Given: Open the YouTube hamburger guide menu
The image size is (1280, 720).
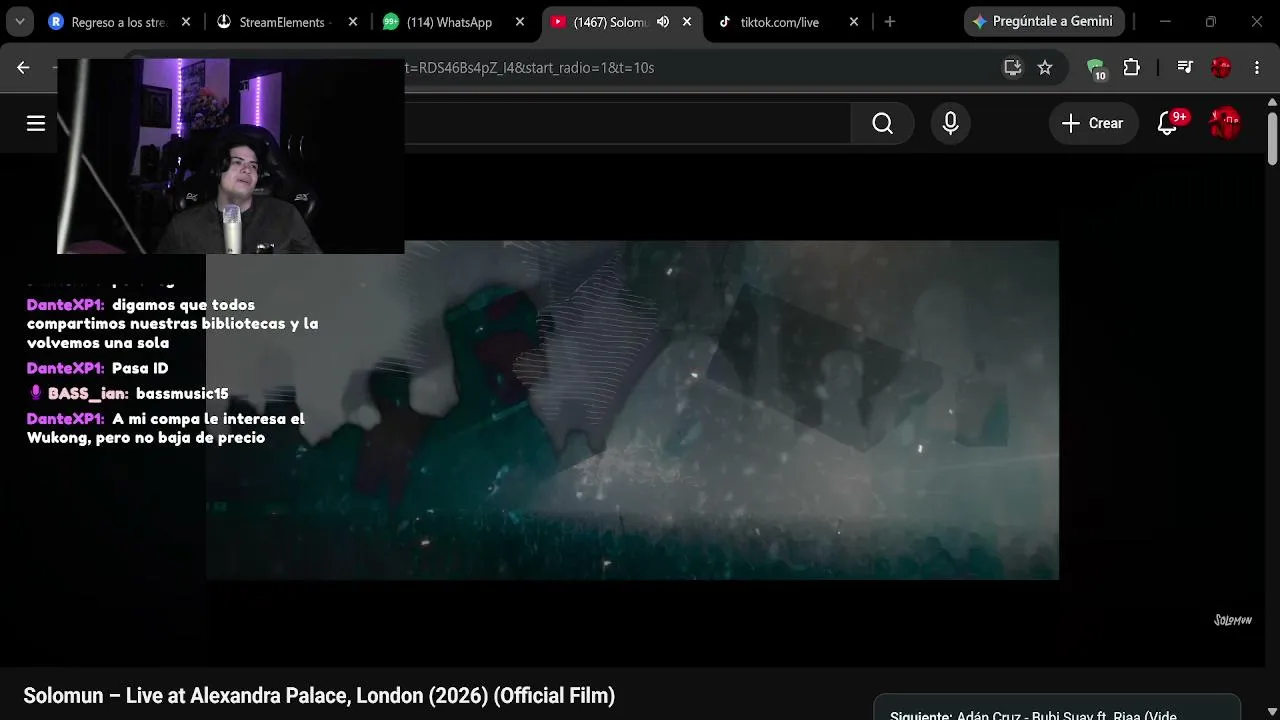Looking at the screenshot, I should coord(36,123).
